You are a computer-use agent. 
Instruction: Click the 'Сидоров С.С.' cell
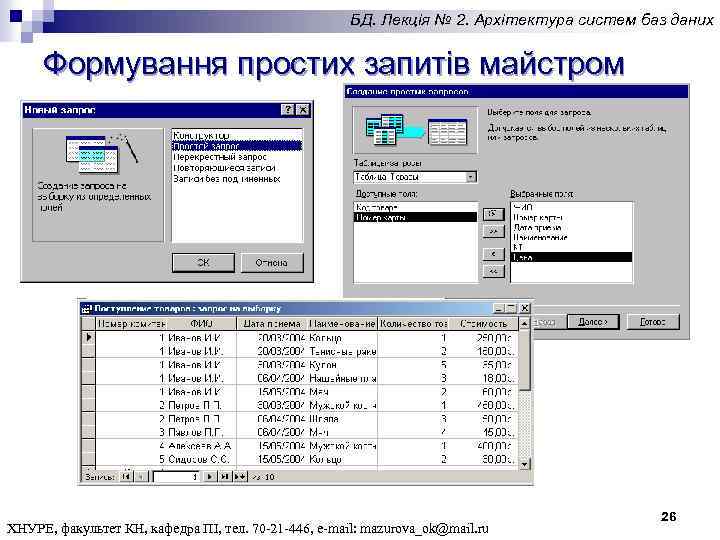(201, 459)
